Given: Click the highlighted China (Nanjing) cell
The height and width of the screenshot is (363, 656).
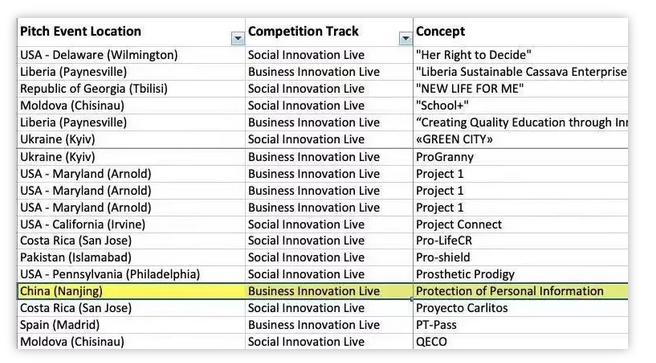Looking at the screenshot, I should [131, 291].
